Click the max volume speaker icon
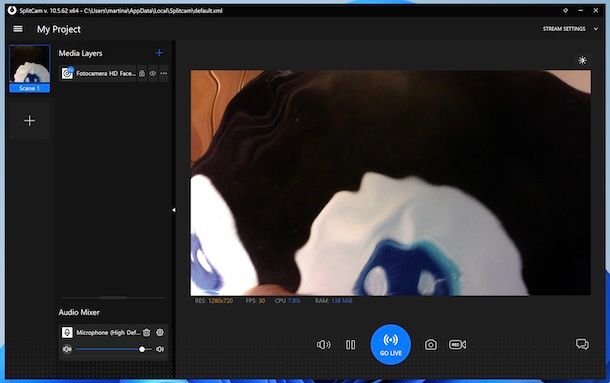Image resolution: width=610 pixels, height=383 pixels. (x=160, y=349)
